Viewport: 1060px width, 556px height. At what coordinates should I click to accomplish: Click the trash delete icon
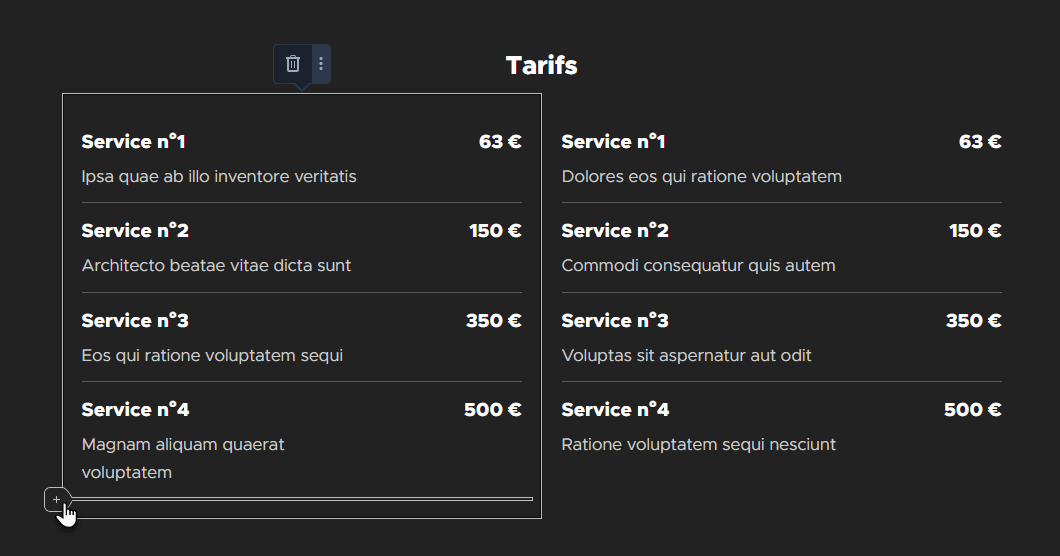pyautogui.click(x=293, y=64)
